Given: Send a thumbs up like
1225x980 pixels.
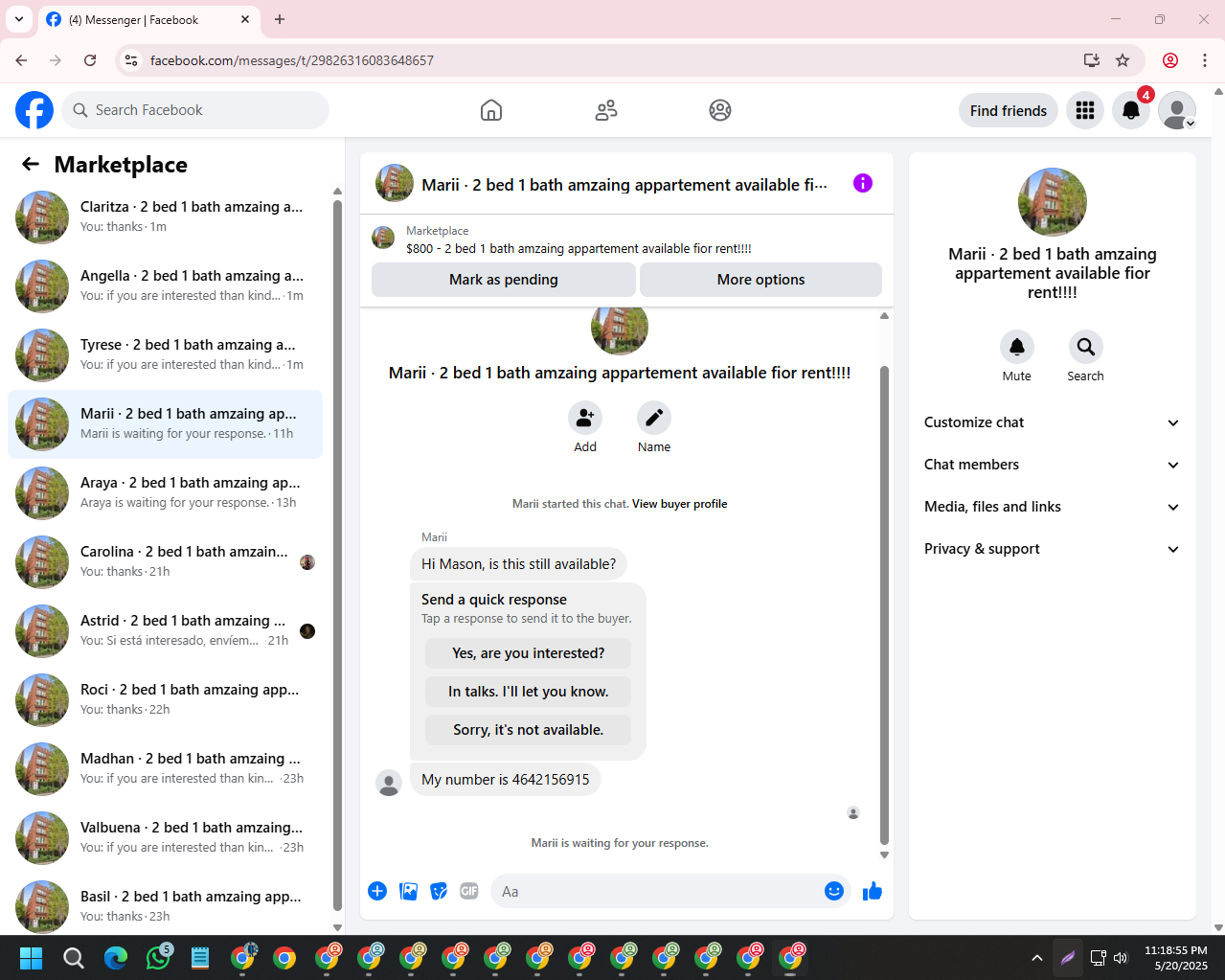Looking at the screenshot, I should point(873,891).
